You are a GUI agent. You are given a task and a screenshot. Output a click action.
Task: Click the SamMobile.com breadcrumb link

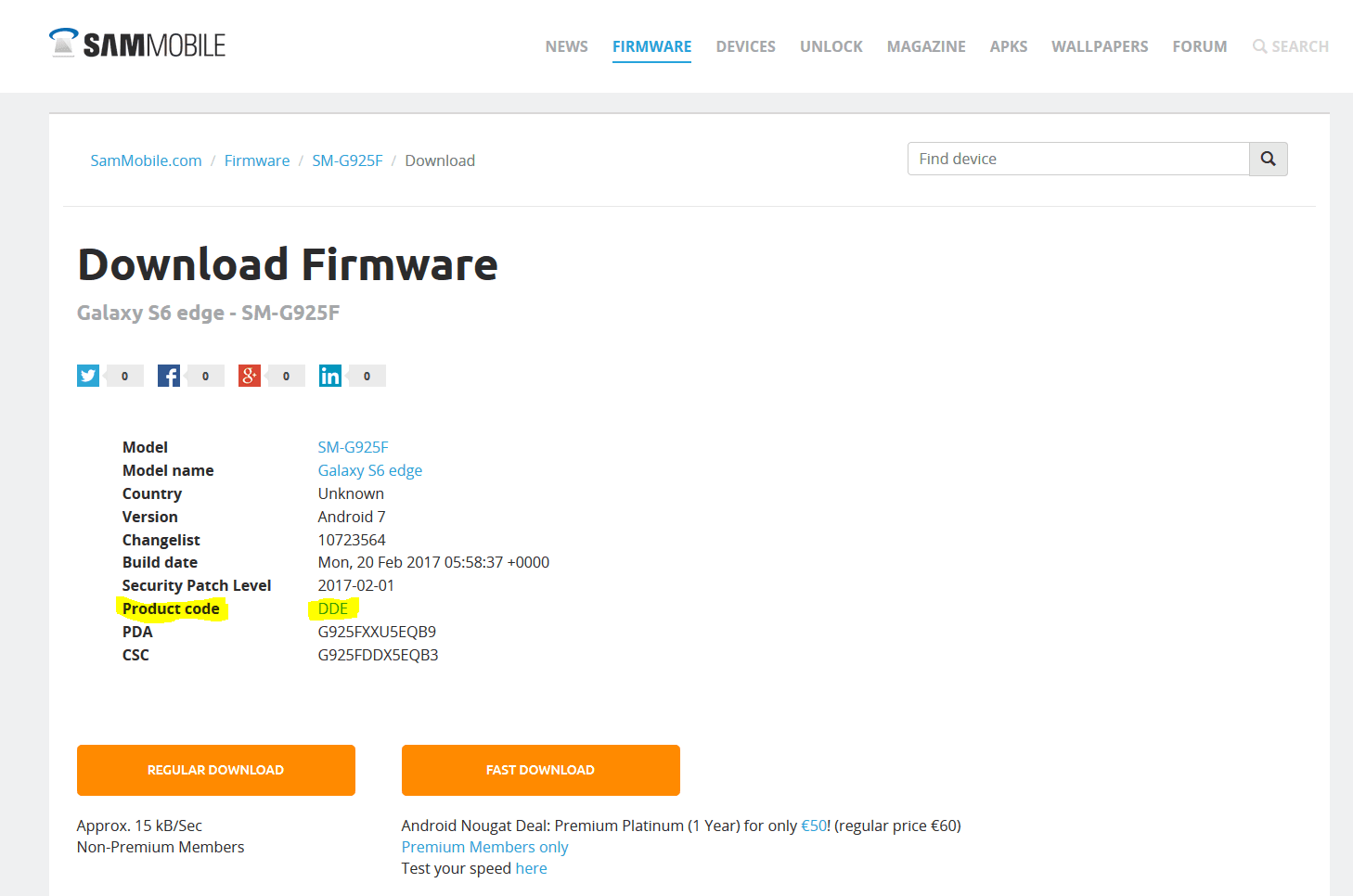click(146, 160)
